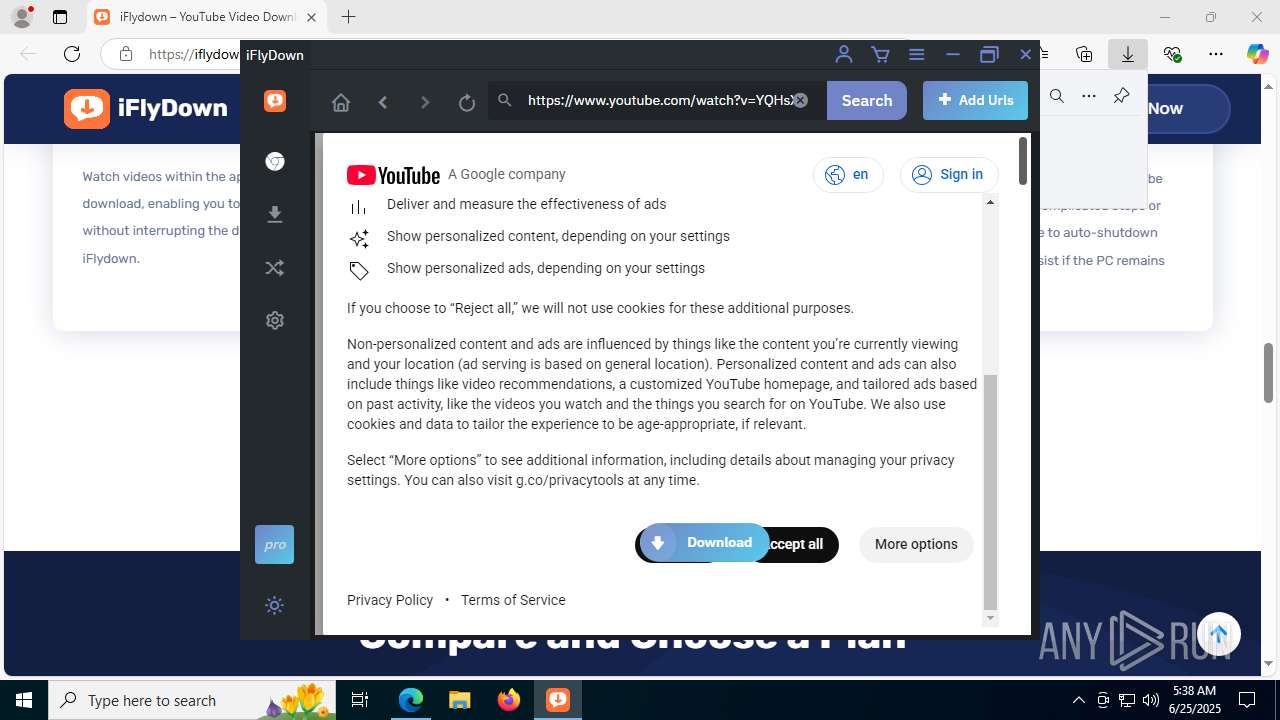This screenshot has height=720, width=1280.
Task: Open the Terms of Service link
Action: (513, 600)
